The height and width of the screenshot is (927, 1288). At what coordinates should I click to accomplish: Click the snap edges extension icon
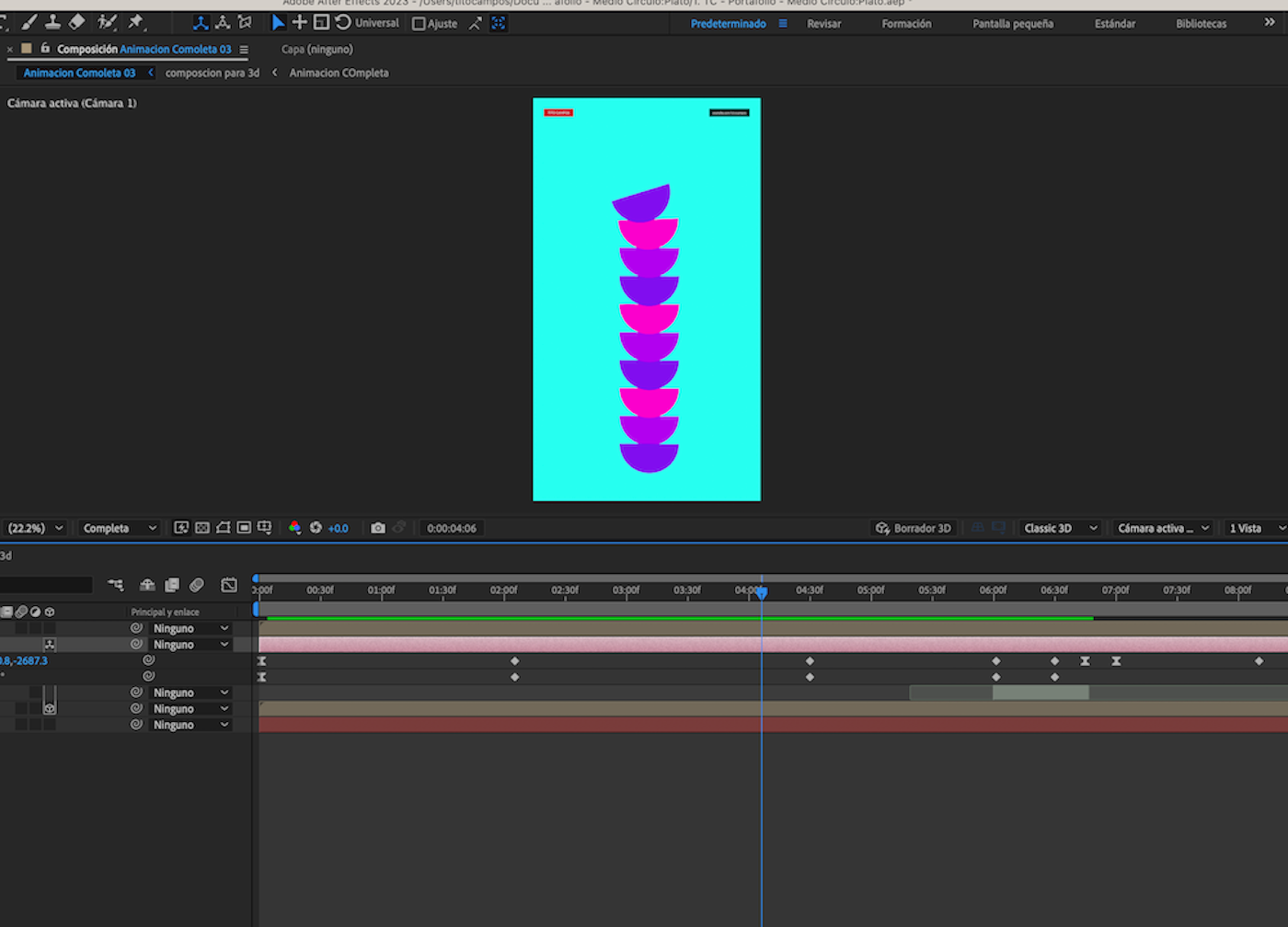(476, 23)
